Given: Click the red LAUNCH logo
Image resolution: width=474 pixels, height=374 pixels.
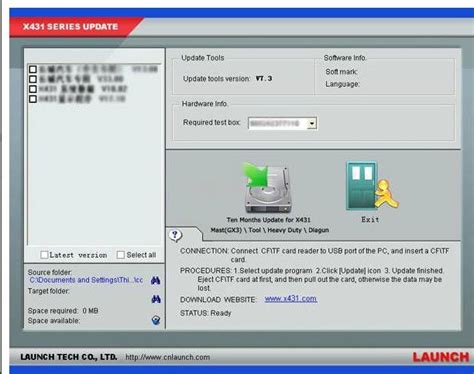Looking at the screenshot, I should coord(441,357).
